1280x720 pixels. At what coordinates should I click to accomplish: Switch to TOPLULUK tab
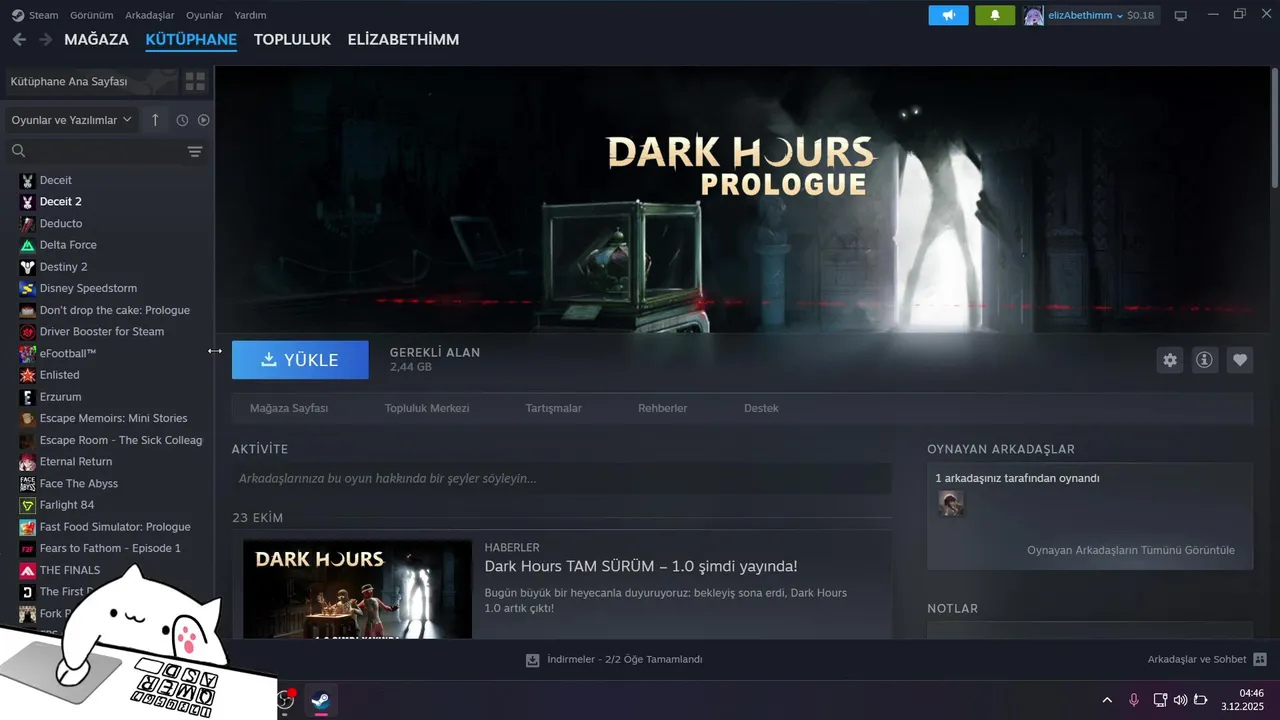[x=292, y=40]
